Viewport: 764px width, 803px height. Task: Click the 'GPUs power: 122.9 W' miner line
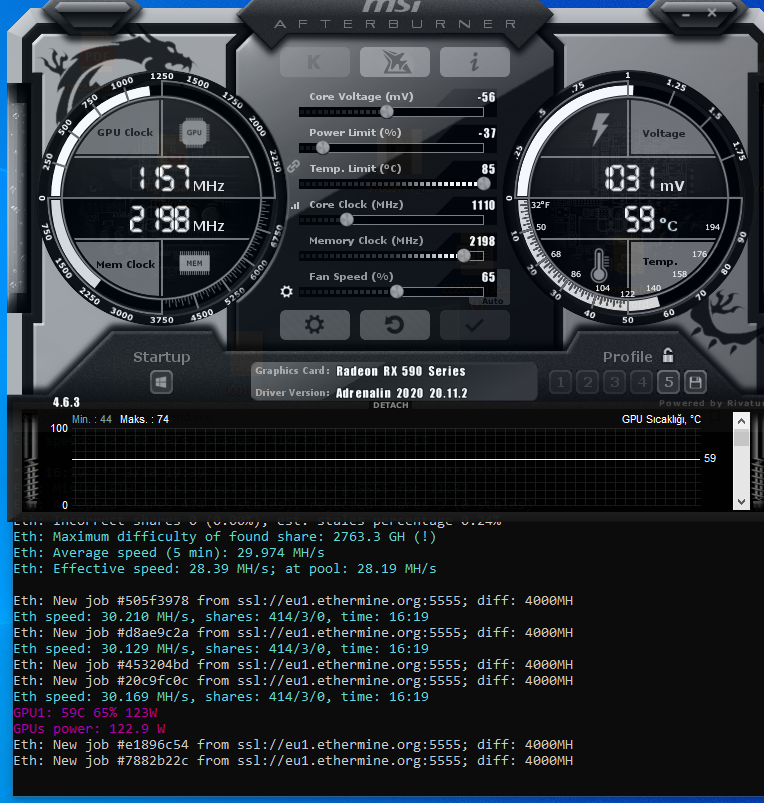click(90, 728)
